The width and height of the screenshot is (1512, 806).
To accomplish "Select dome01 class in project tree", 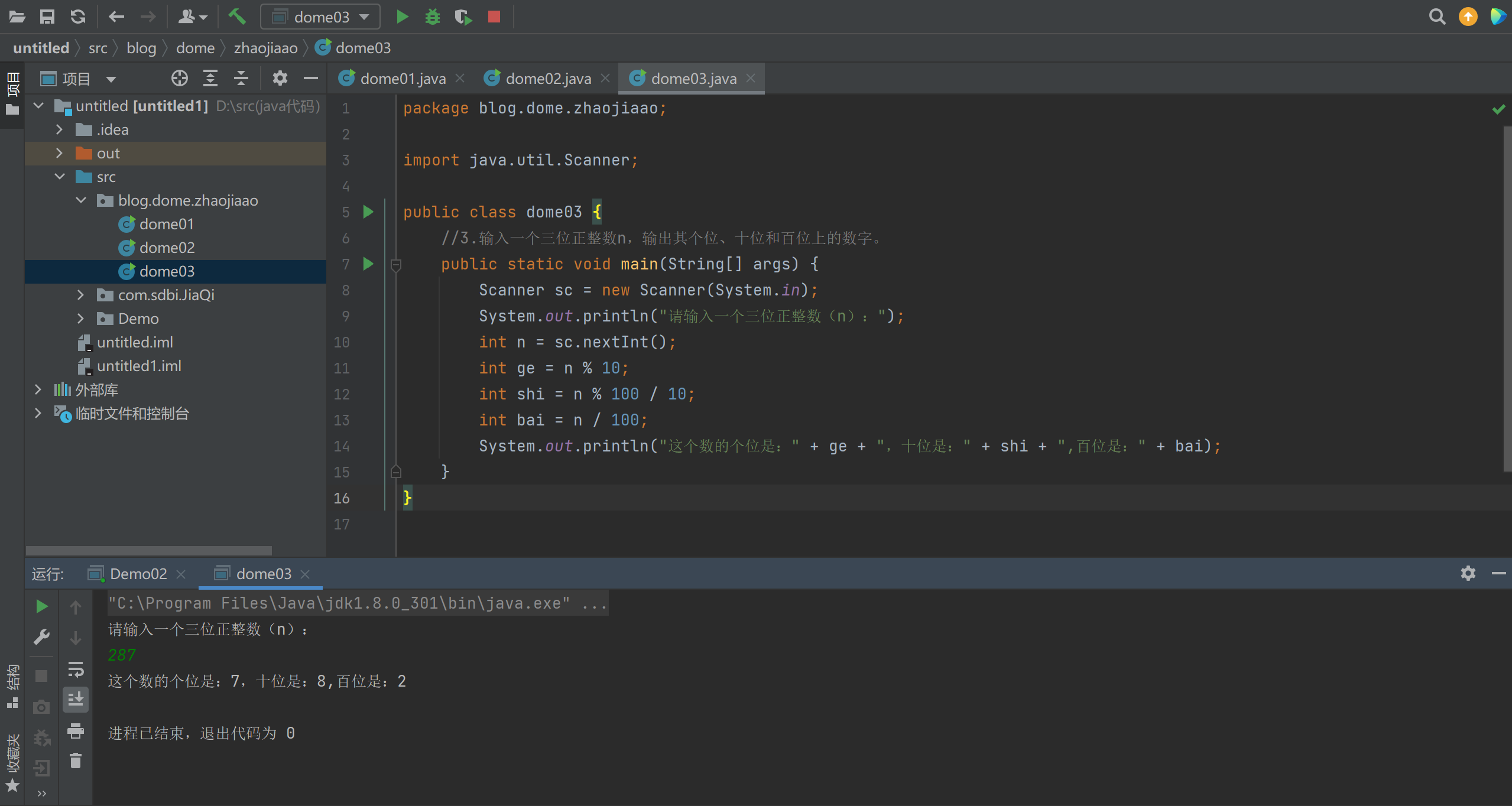I will [x=166, y=224].
